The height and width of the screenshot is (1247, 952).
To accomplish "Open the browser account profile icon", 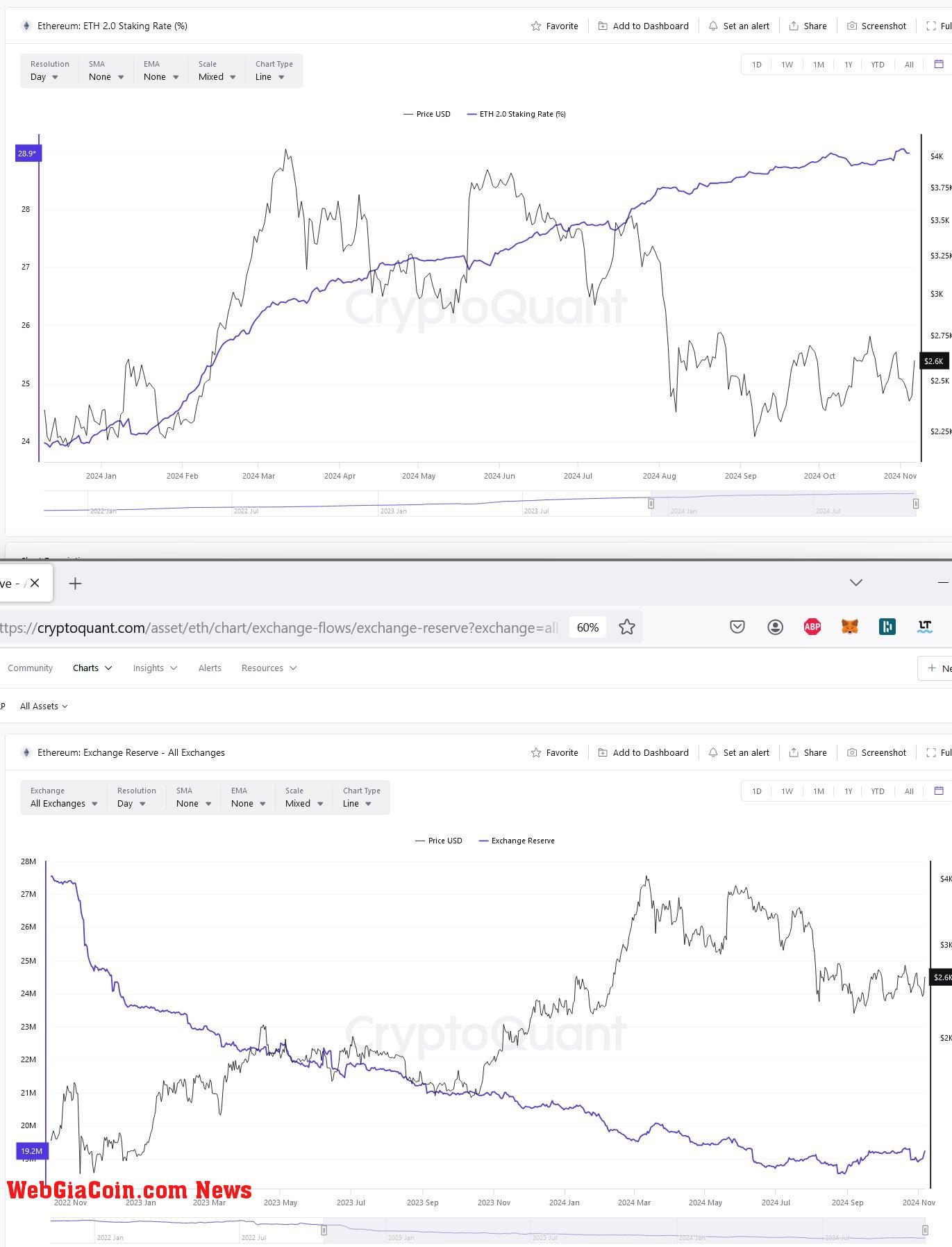I will click(x=775, y=627).
